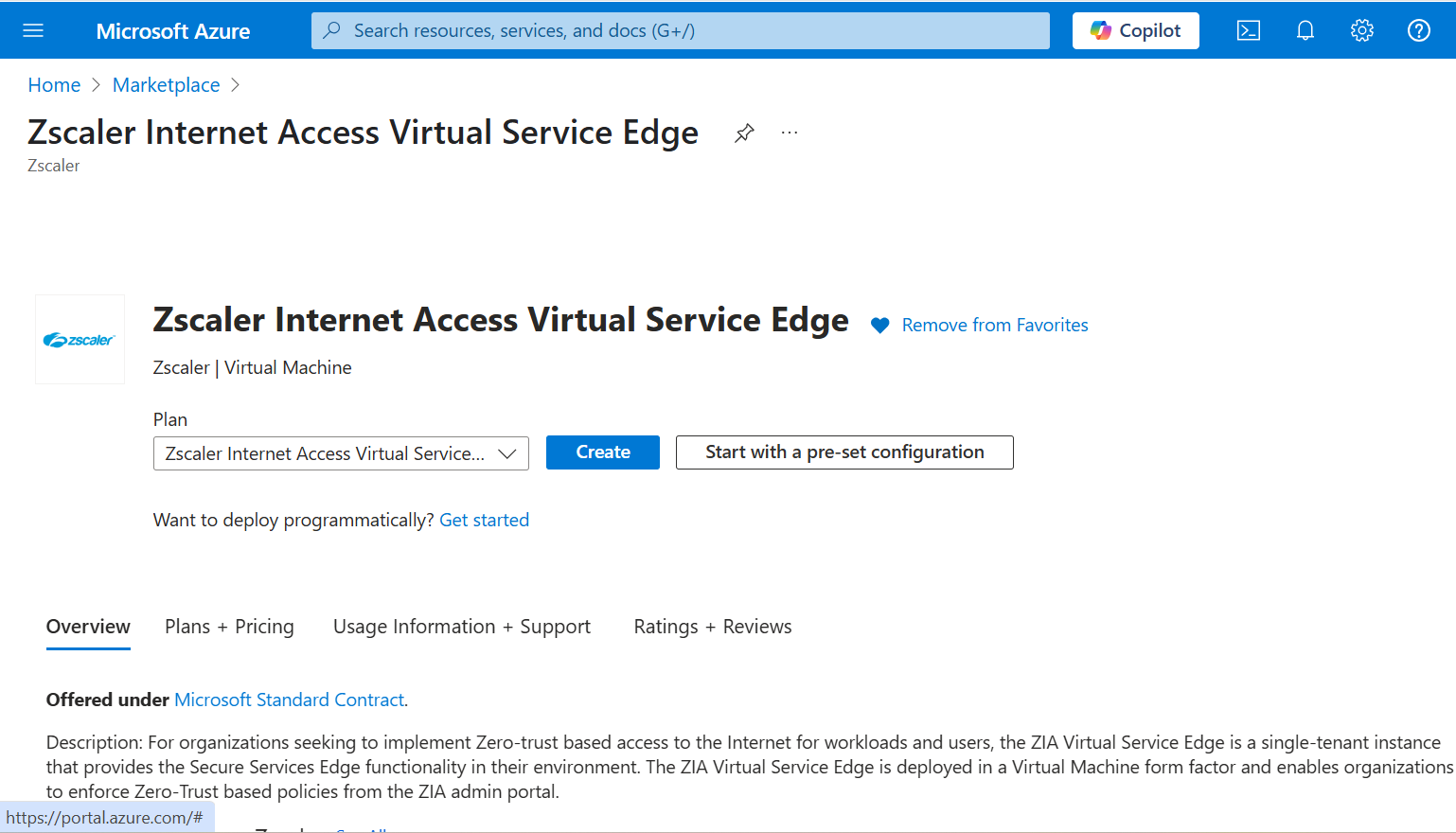
Task: Click 'Want to deploy programmatically?' text
Action: click(293, 520)
